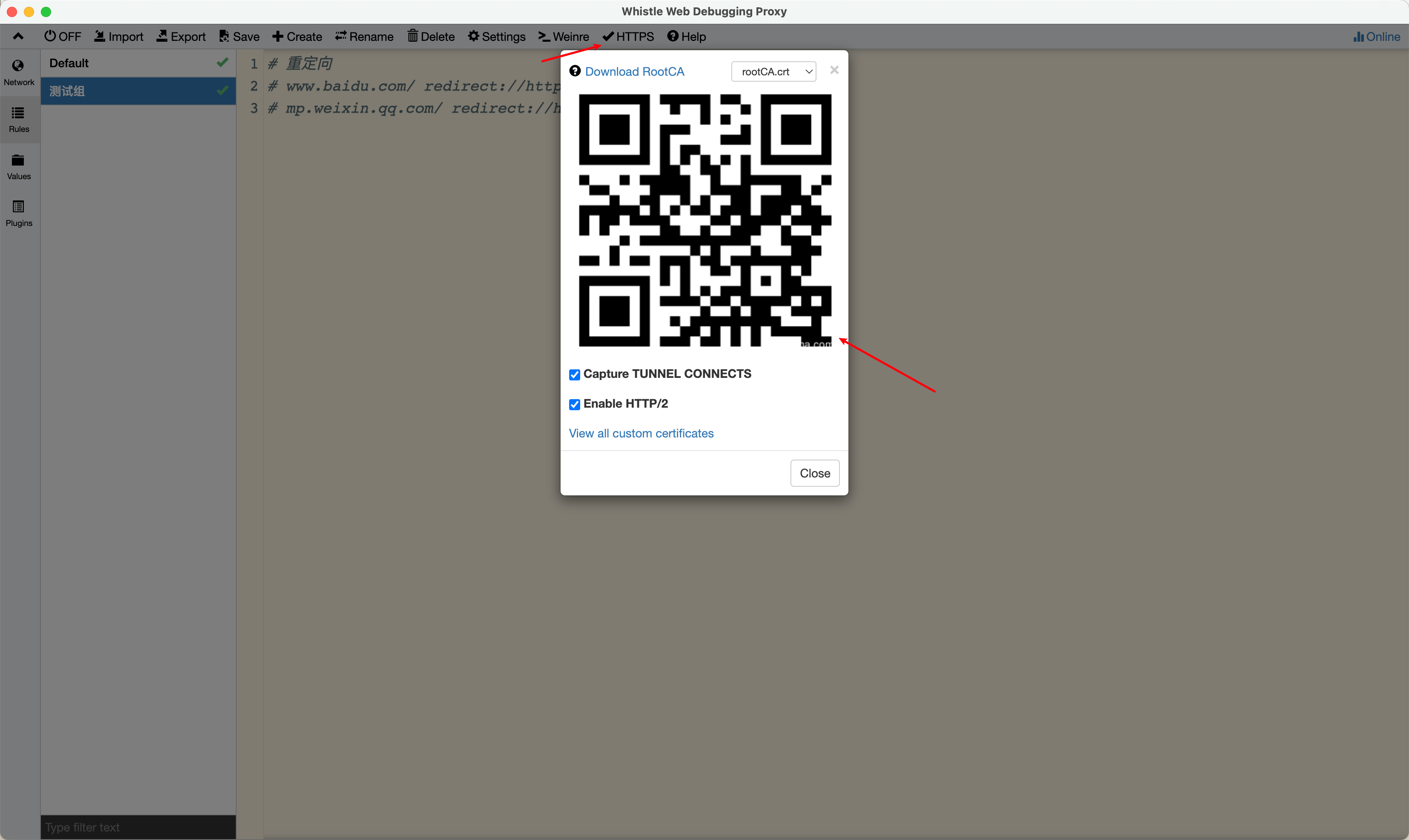Open the rootCA.crt format dropdown
The height and width of the screenshot is (840, 1409).
[773, 71]
